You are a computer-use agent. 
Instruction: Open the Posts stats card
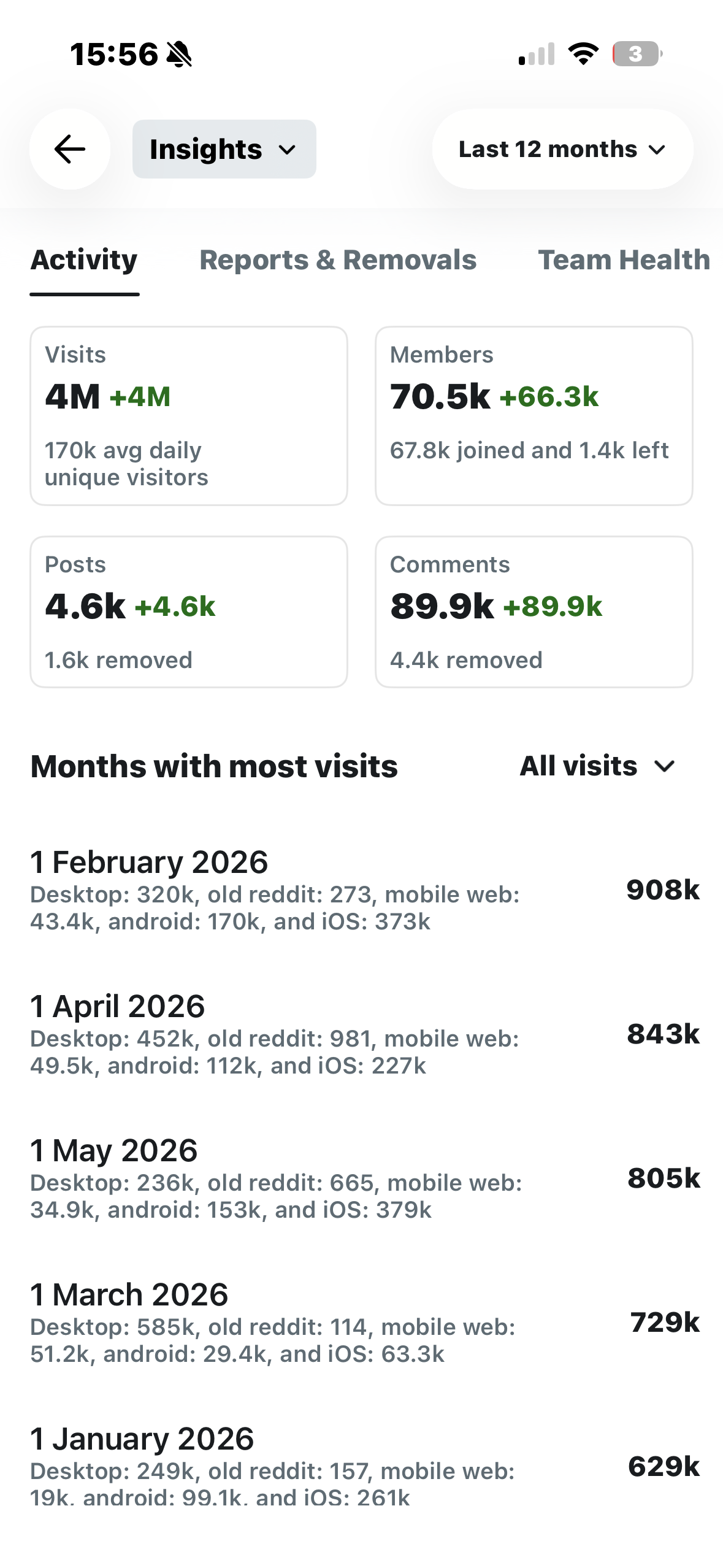tap(189, 612)
